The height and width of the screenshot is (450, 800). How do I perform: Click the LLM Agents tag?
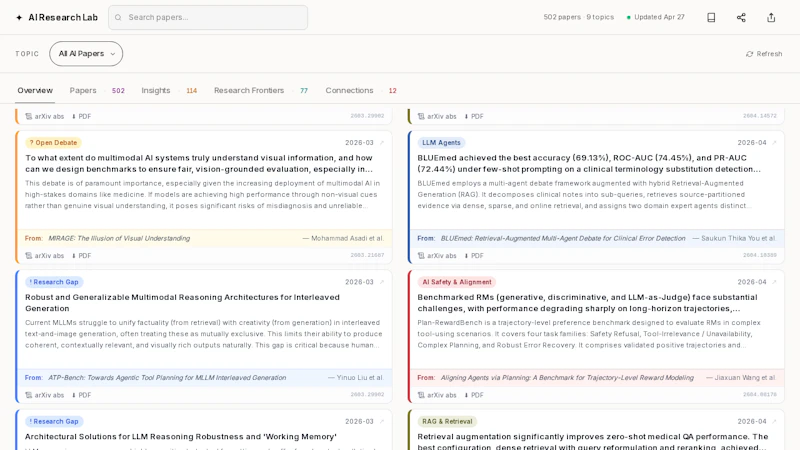tap(441, 143)
